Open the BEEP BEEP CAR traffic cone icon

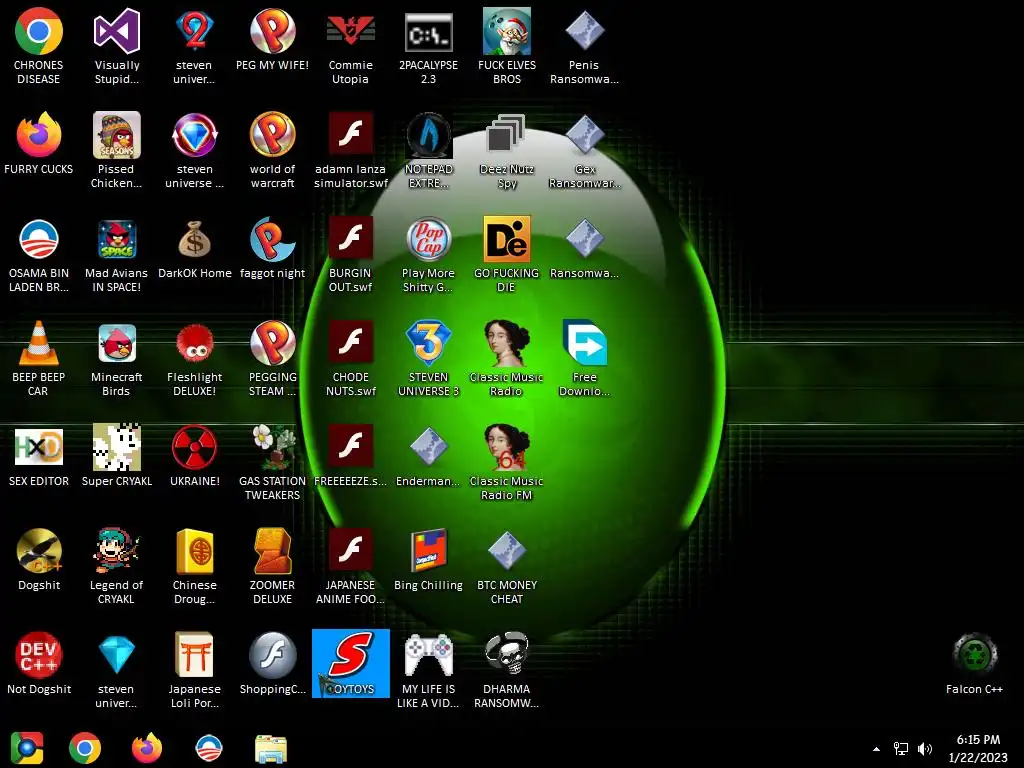coord(39,343)
